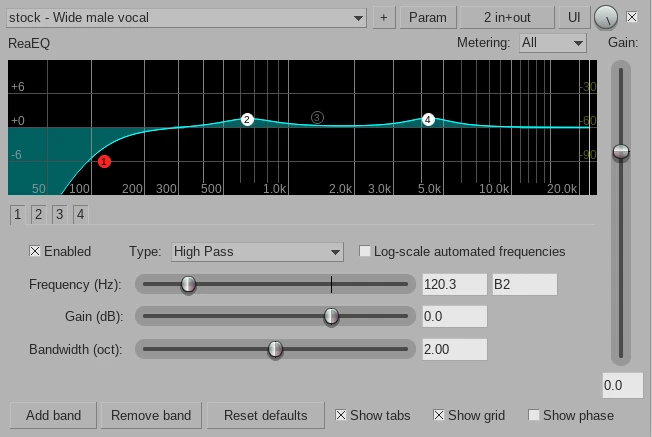Viewport: 652px width, 437px height.
Task: Click the Frequency value field showing 120.3
Action: pyautogui.click(x=454, y=285)
